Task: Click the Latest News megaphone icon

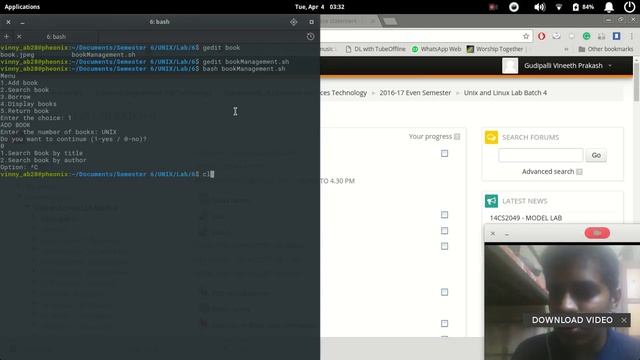Action: (491, 201)
